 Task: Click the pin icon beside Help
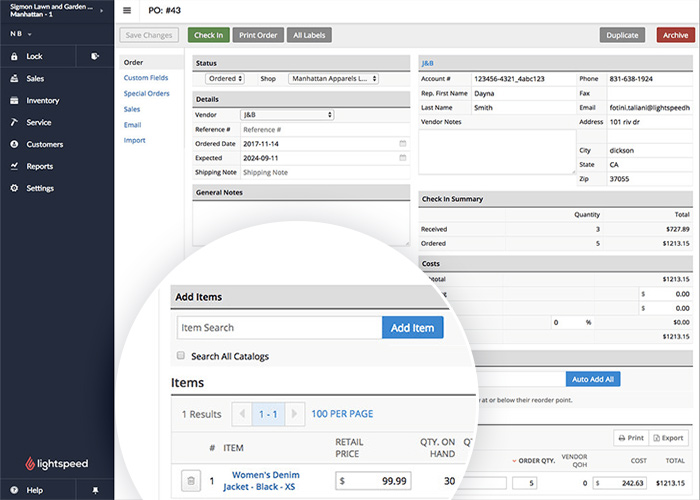tap(95, 490)
